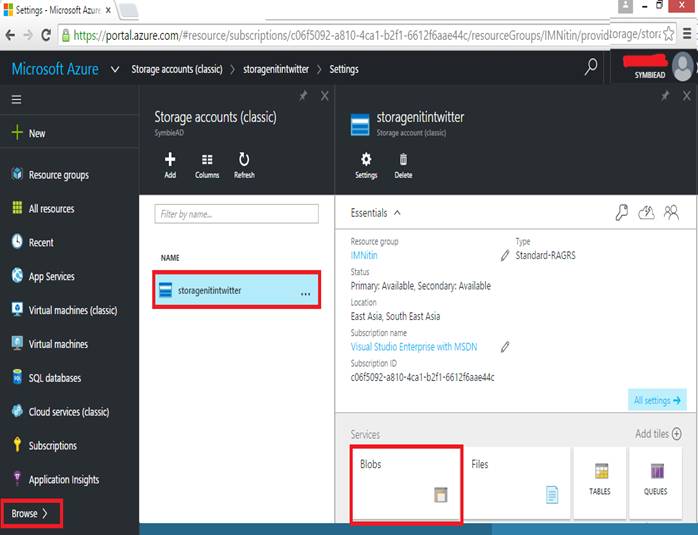698x535 pixels.
Task: Go back in the browser
Action: [x=10, y=35]
